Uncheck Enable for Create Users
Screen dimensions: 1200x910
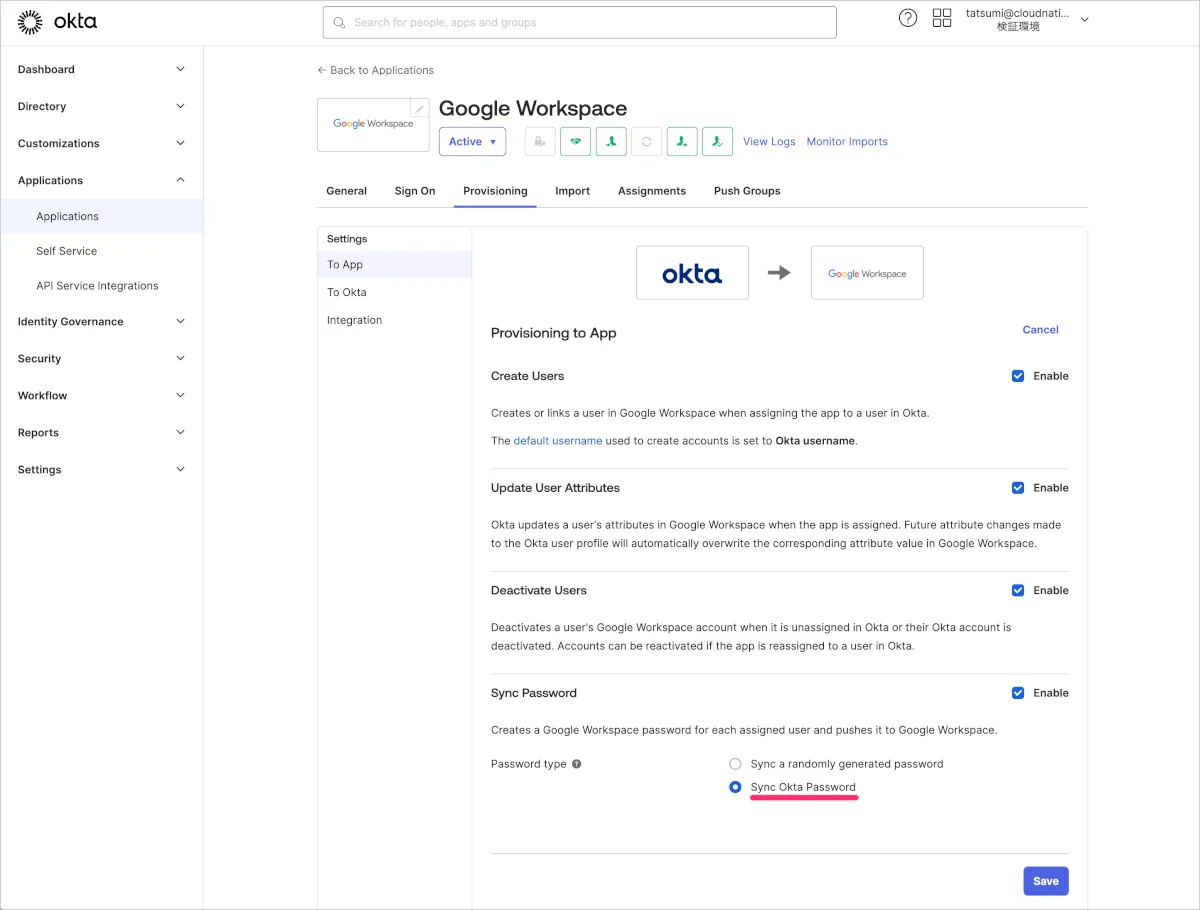coord(1018,376)
